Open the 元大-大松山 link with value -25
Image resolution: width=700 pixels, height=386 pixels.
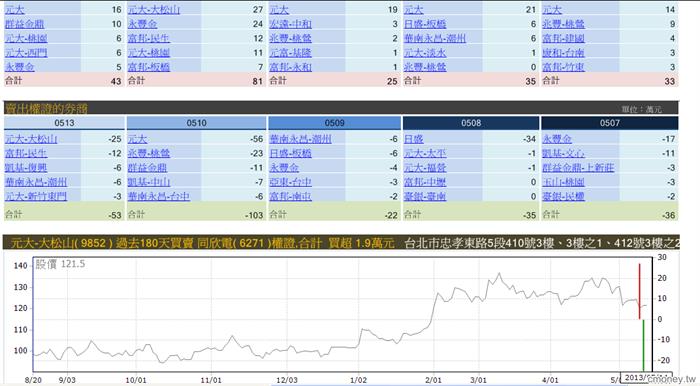click(31, 139)
